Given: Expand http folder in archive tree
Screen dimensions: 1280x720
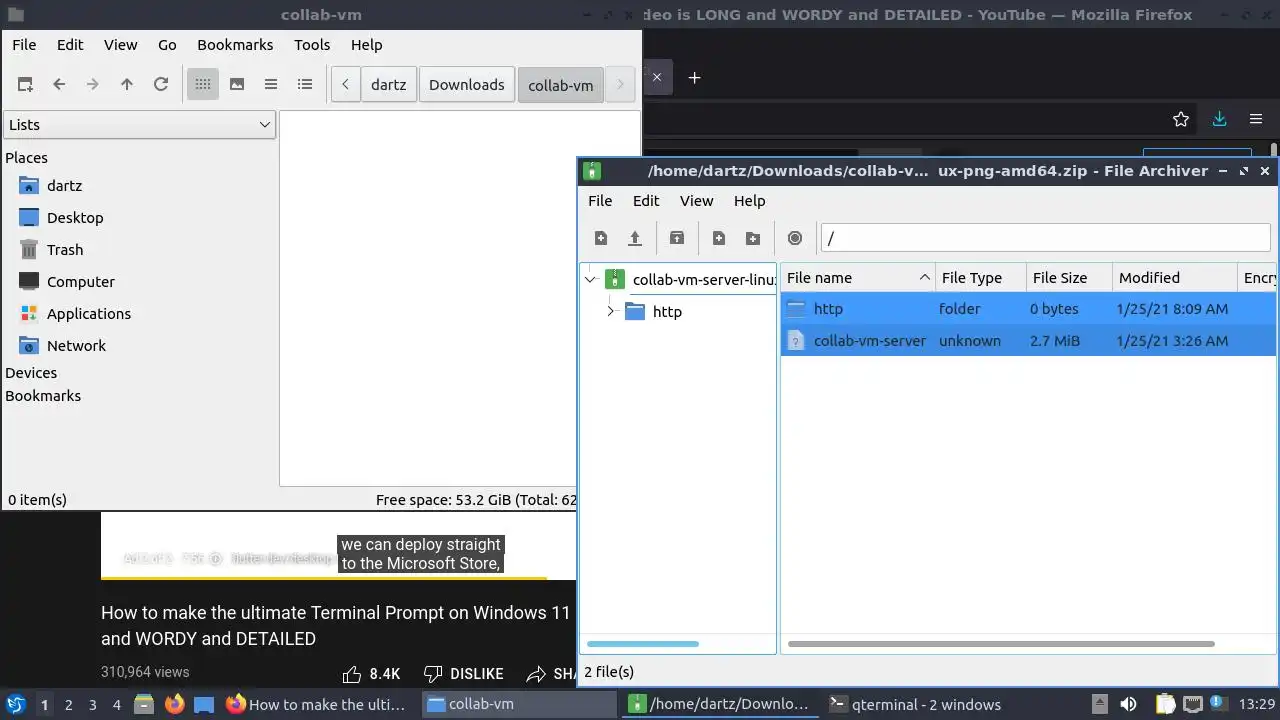Looking at the screenshot, I should 611,312.
